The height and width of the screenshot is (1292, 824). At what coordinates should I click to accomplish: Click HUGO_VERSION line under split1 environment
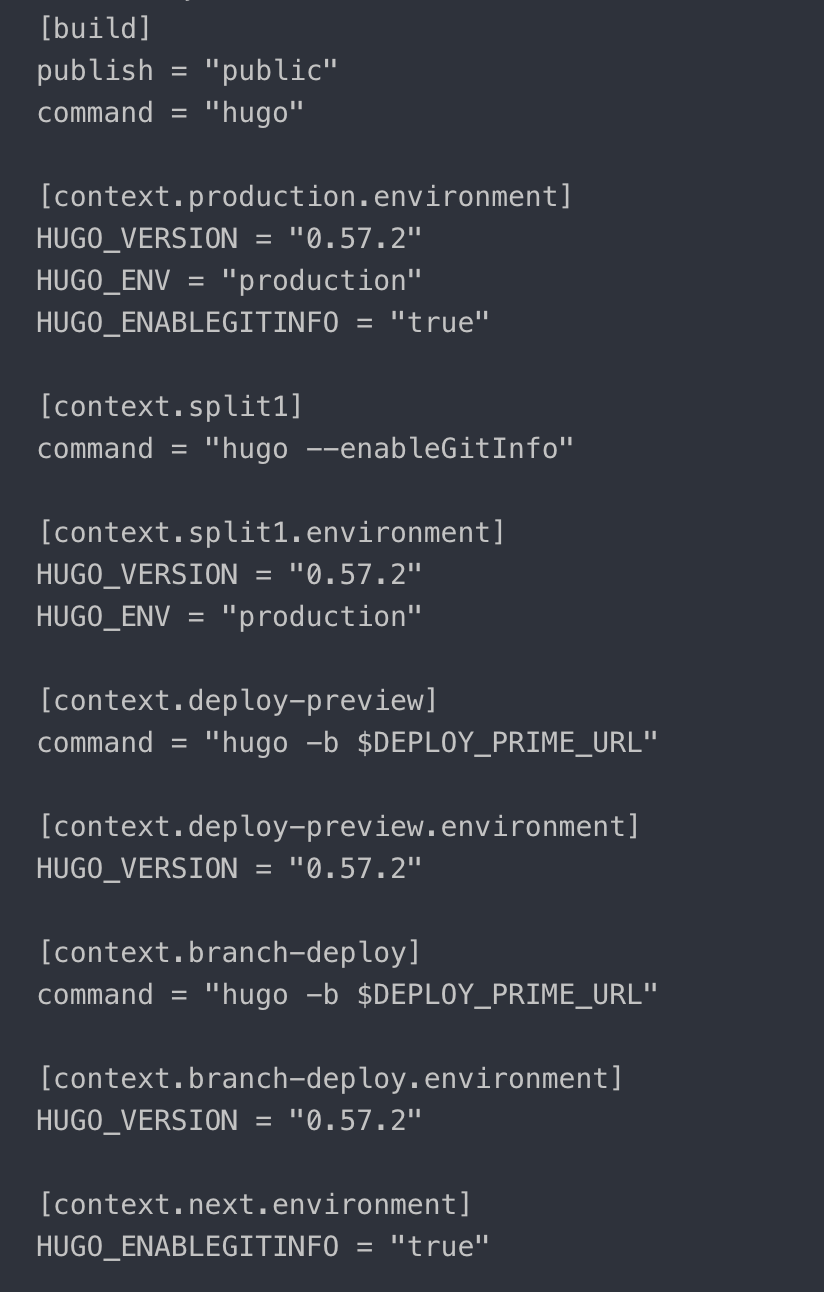[x=229, y=574]
